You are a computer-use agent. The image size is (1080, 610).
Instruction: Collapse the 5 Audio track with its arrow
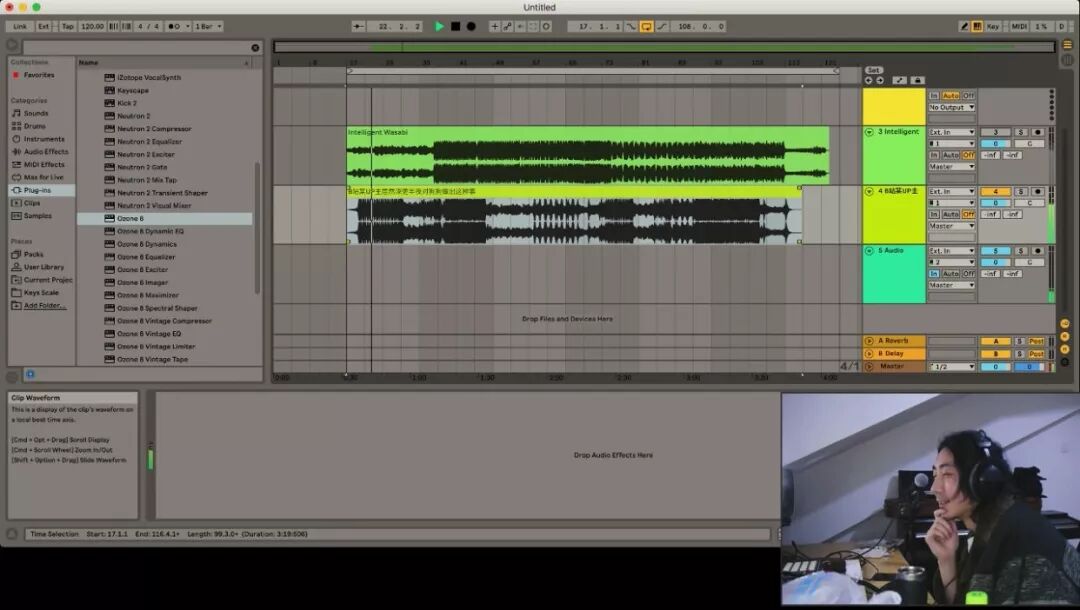(869, 251)
